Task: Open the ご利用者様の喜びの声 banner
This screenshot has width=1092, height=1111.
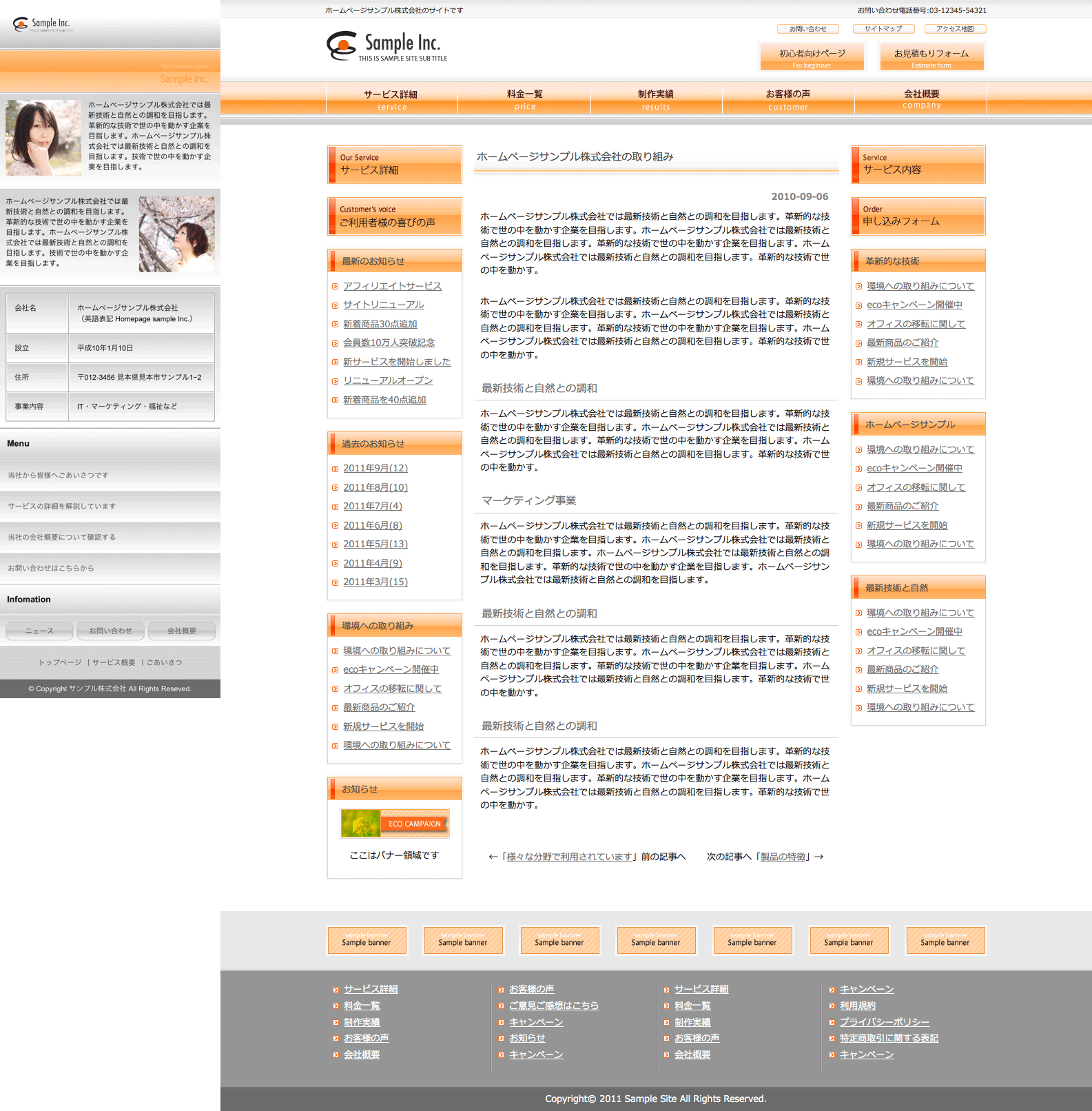Action: click(395, 216)
